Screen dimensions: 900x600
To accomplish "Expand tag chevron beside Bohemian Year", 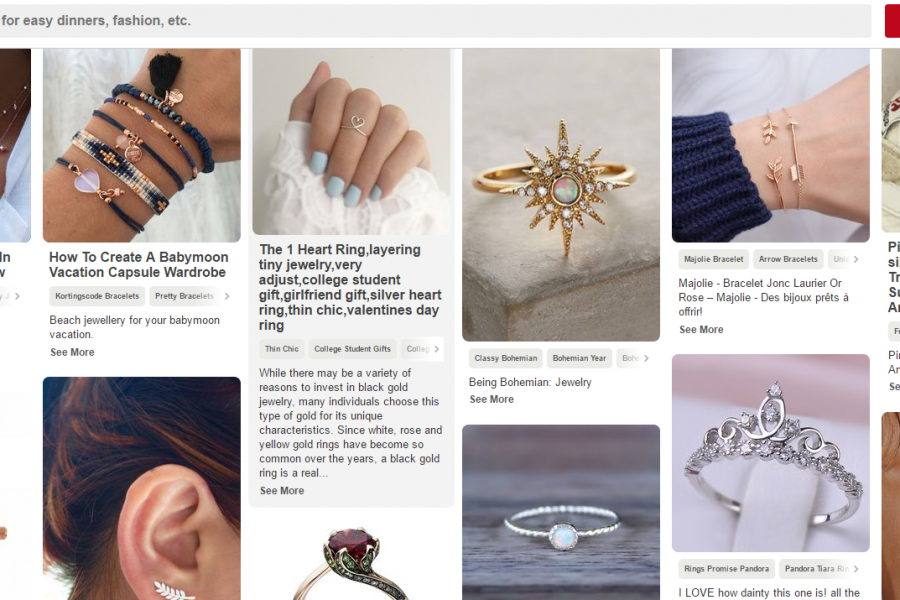I will (646, 358).
